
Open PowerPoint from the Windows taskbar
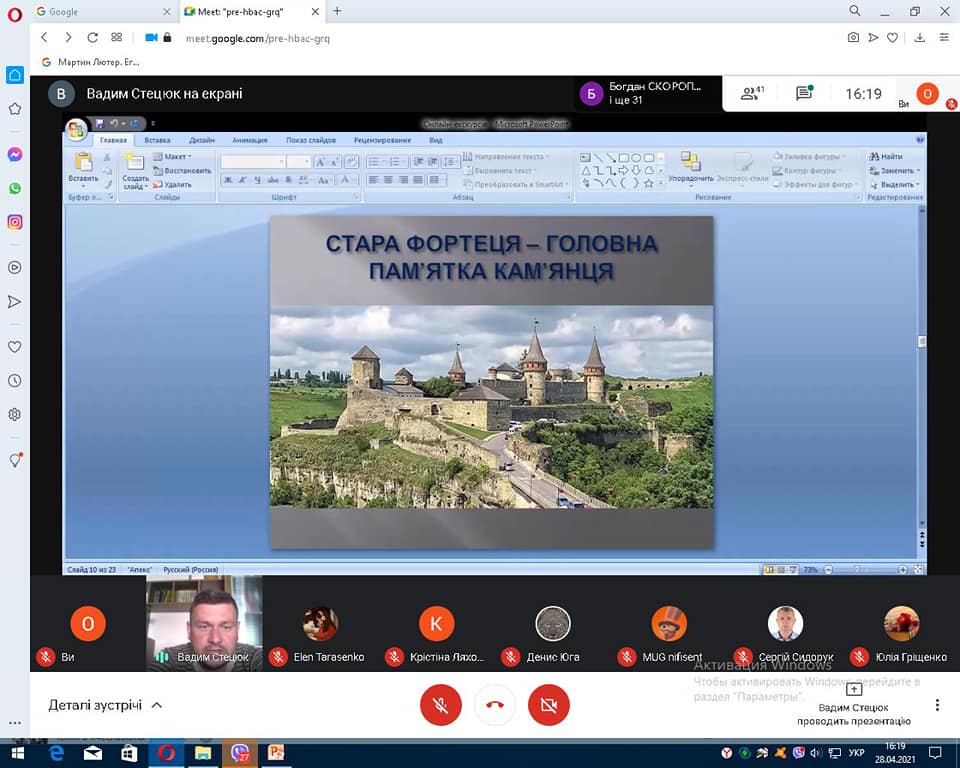(275, 753)
